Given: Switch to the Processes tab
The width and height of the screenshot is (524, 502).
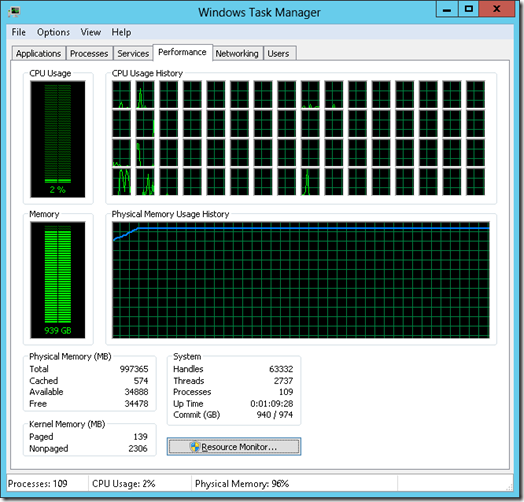Looking at the screenshot, I should coord(89,53).
